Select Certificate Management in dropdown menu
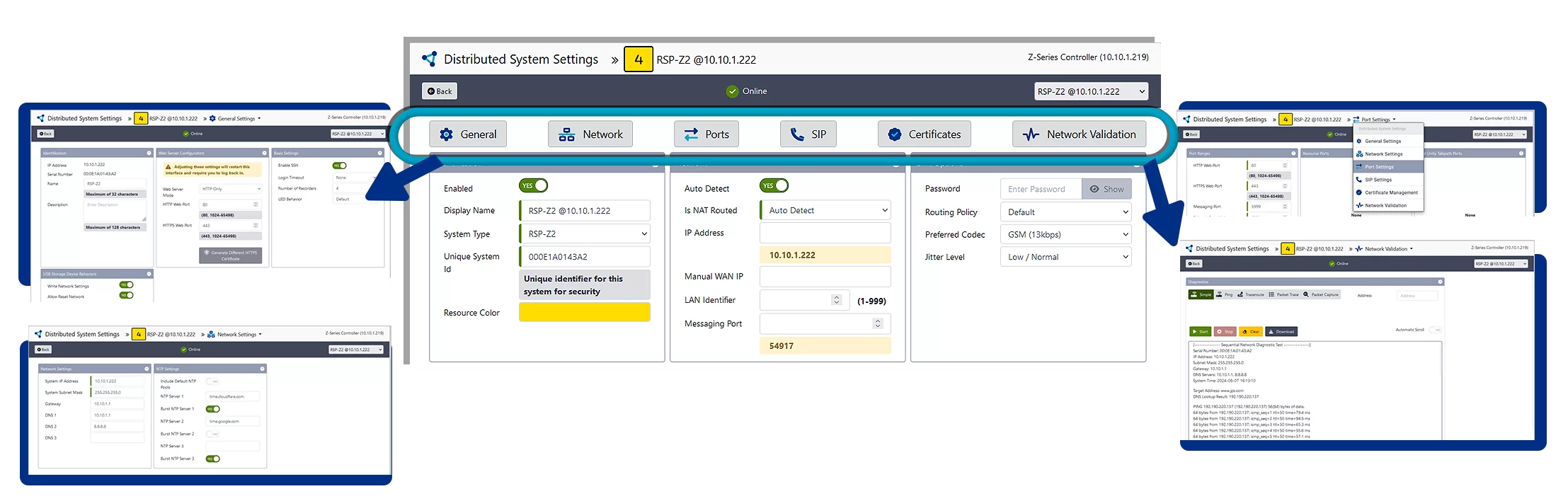 [1388, 192]
